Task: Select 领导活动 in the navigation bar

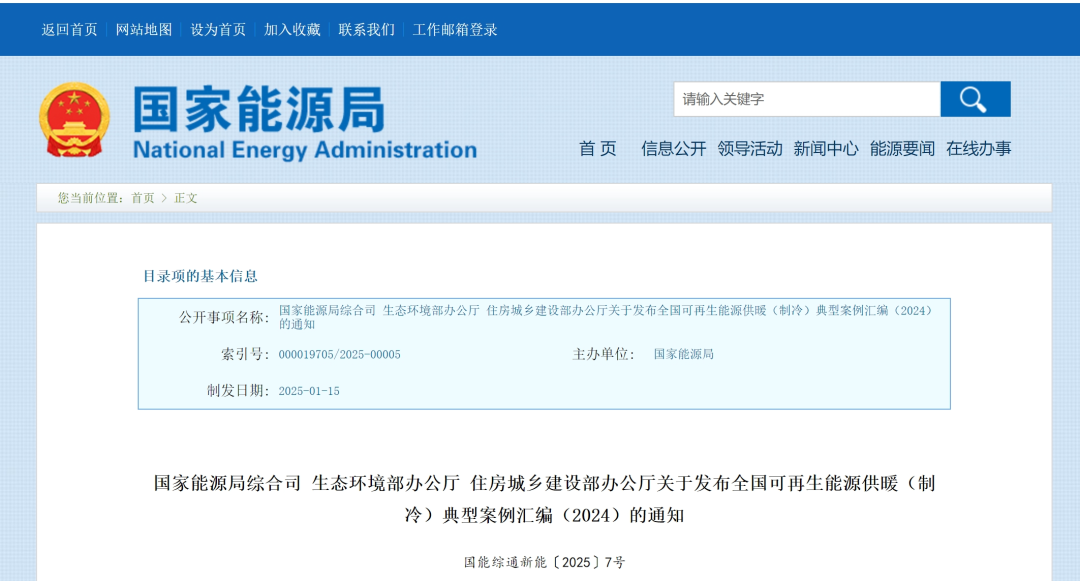Action: click(x=745, y=148)
